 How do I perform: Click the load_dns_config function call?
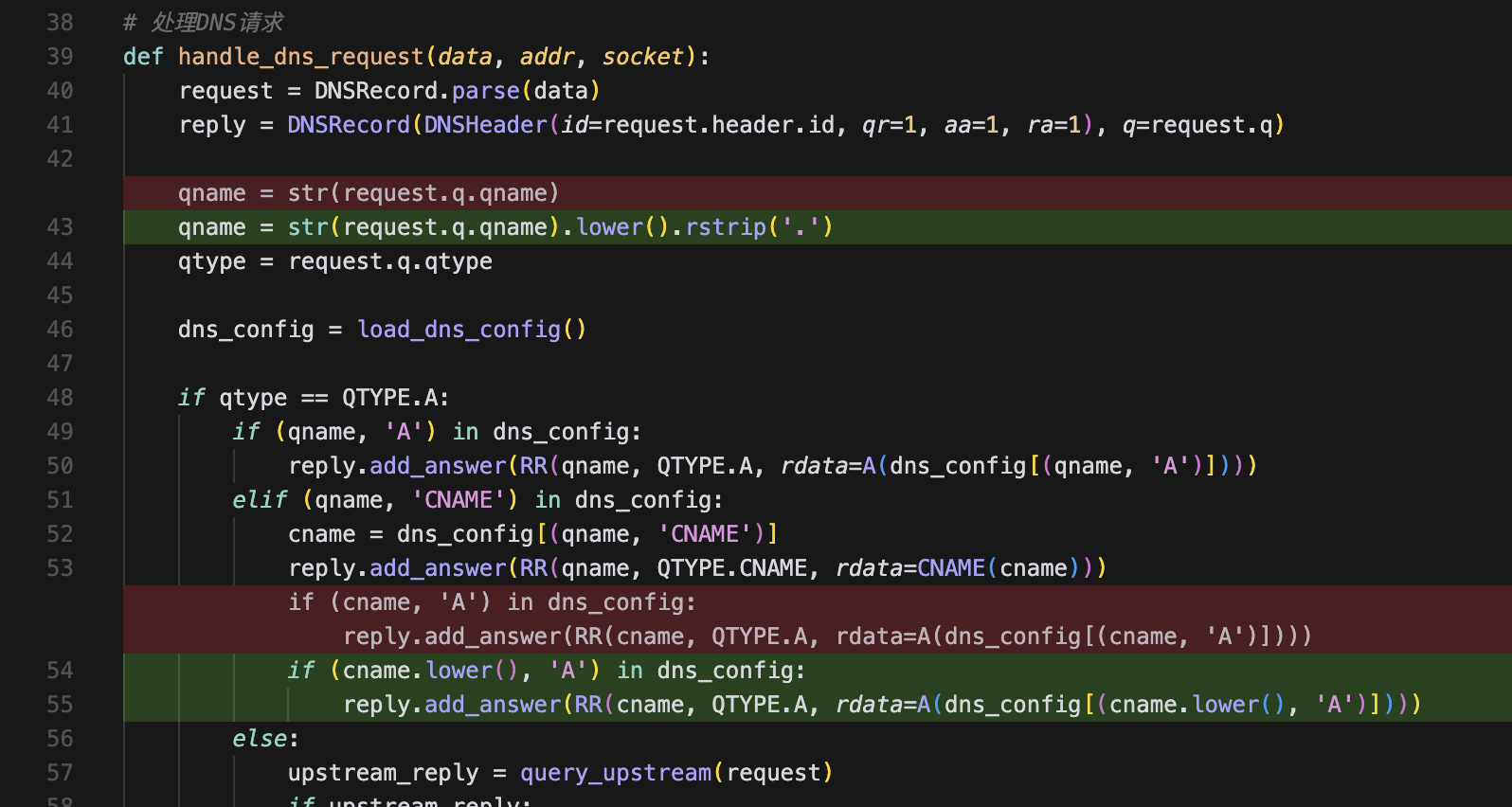point(459,330)
